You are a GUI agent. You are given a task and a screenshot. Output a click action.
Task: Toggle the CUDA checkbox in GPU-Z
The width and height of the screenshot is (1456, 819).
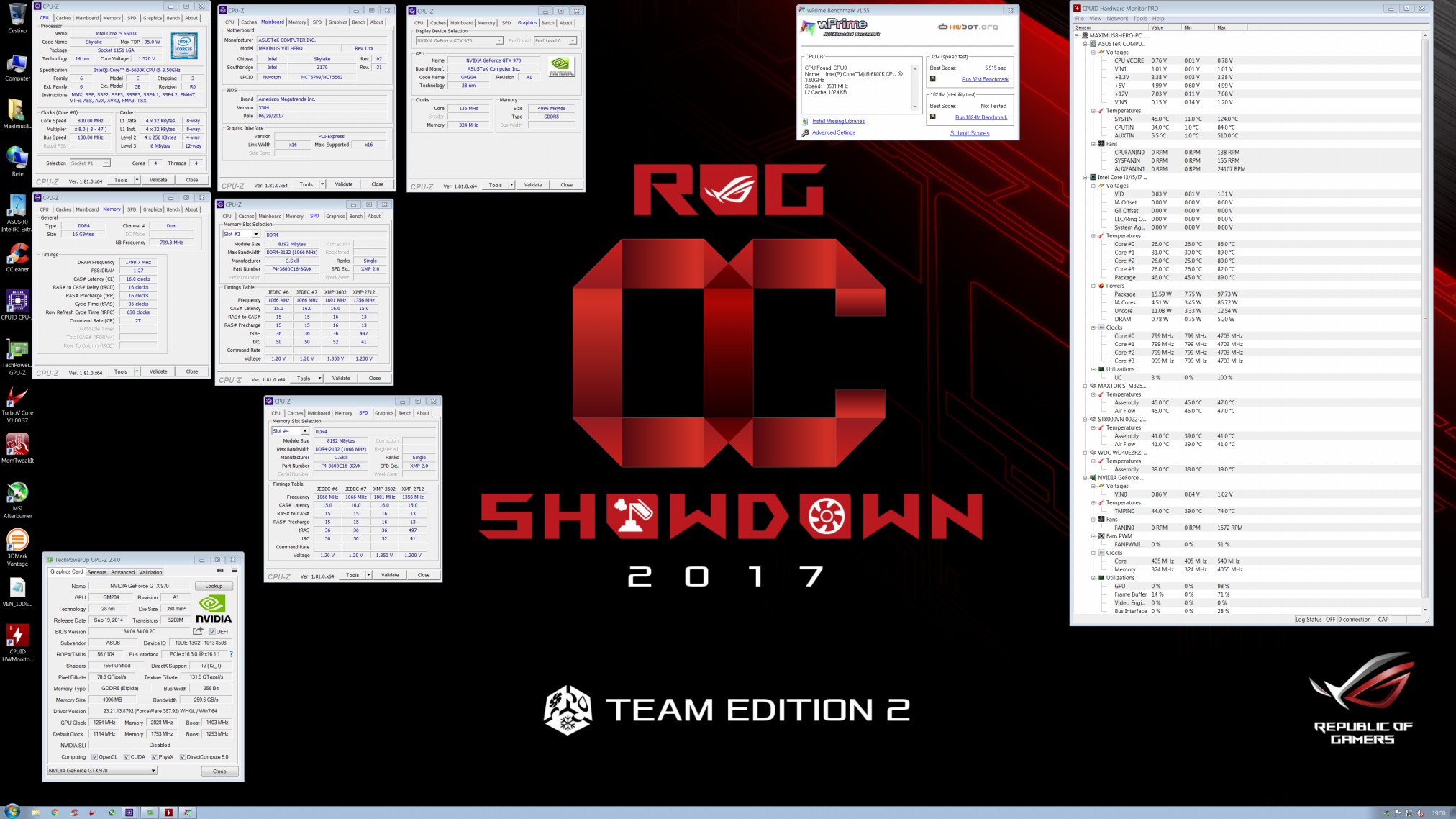tap(126, 757)
